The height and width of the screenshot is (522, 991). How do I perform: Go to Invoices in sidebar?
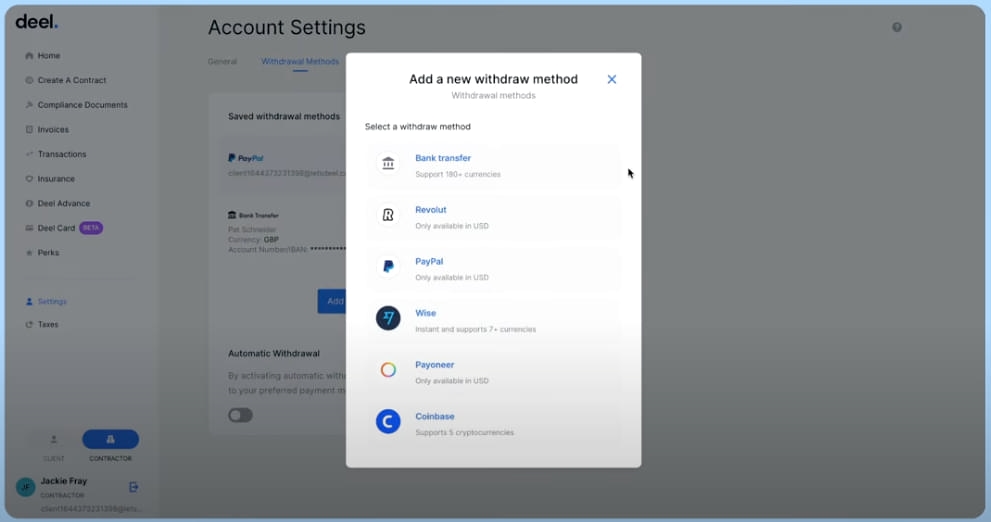53,130
